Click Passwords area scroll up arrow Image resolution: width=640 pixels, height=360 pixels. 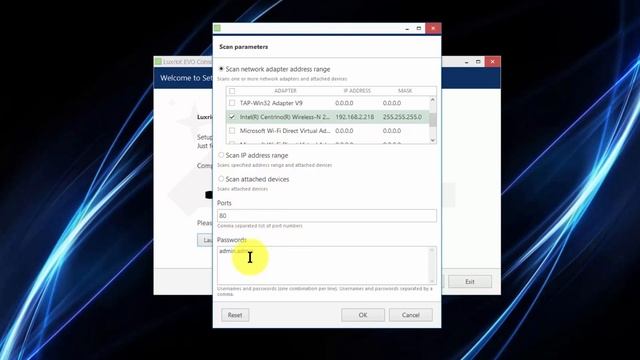tap(432, 250)
